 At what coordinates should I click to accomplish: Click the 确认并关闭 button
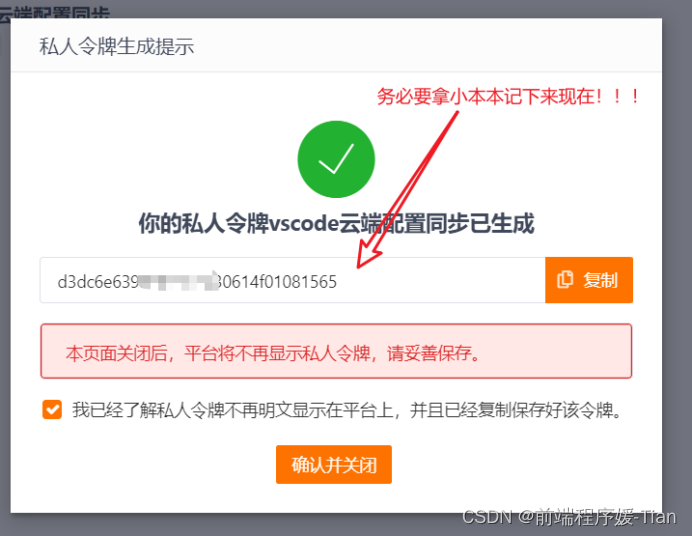pos(334,465)
